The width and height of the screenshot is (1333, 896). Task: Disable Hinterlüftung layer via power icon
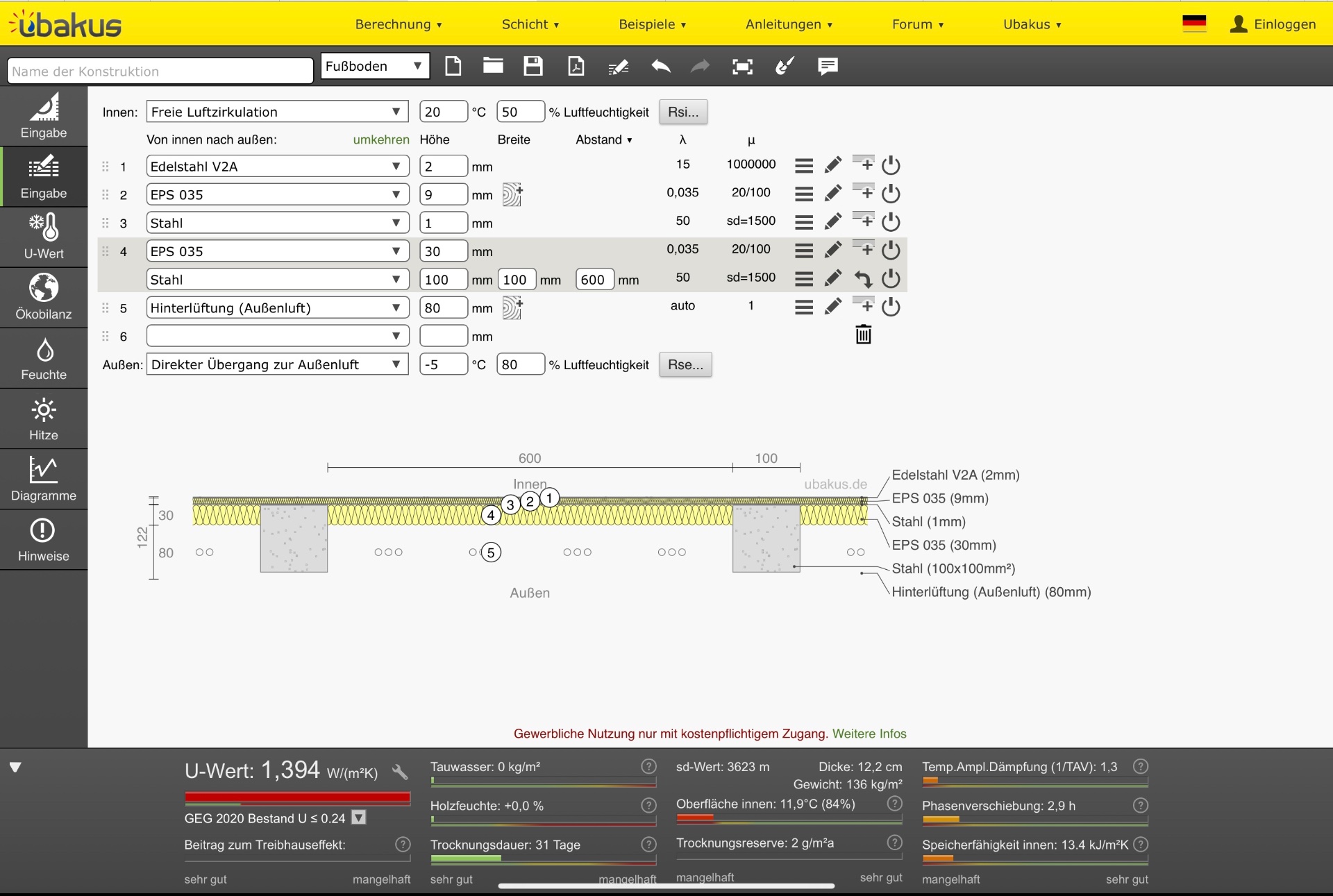[891, 307]
